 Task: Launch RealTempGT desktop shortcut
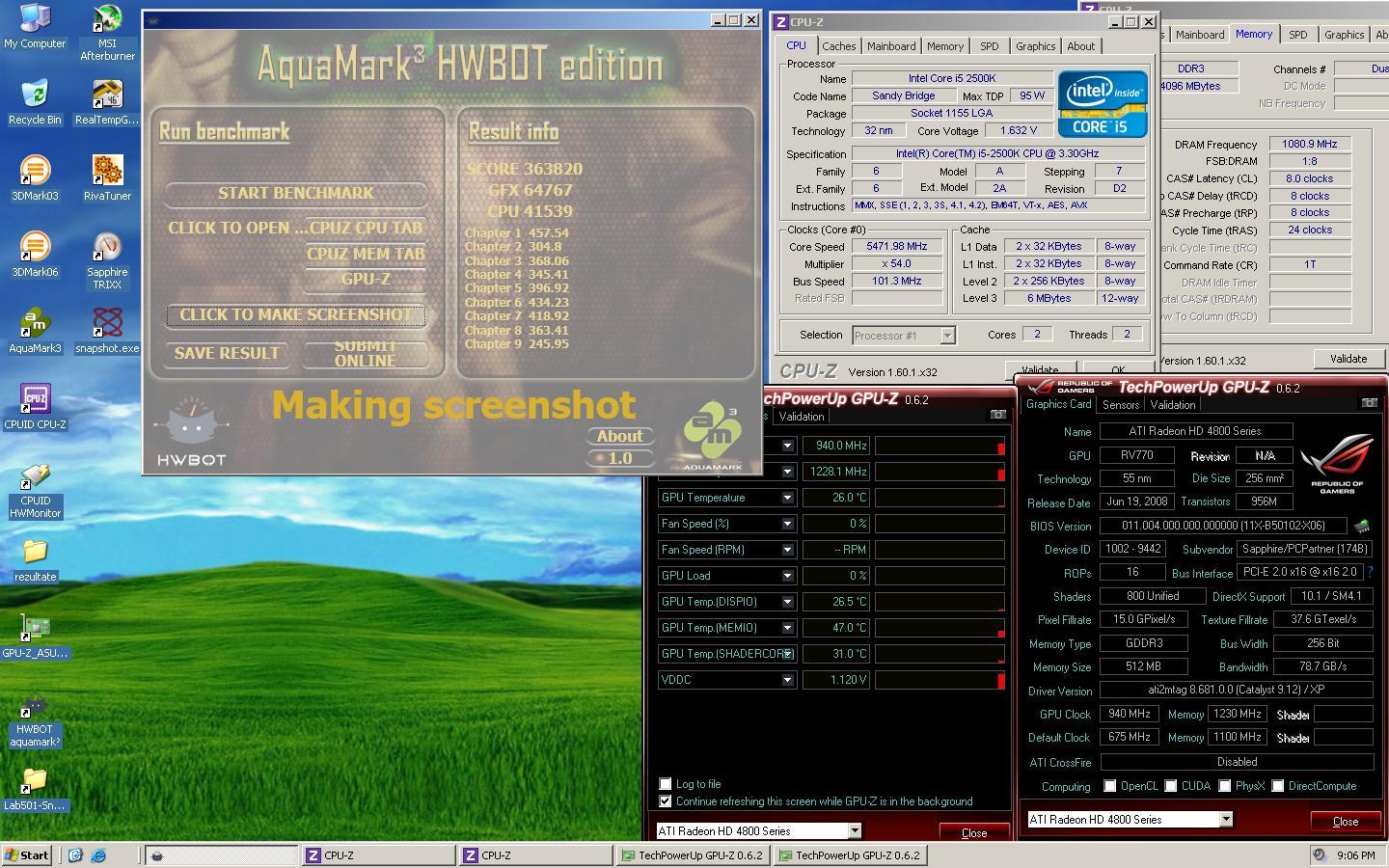coord(107,102)
